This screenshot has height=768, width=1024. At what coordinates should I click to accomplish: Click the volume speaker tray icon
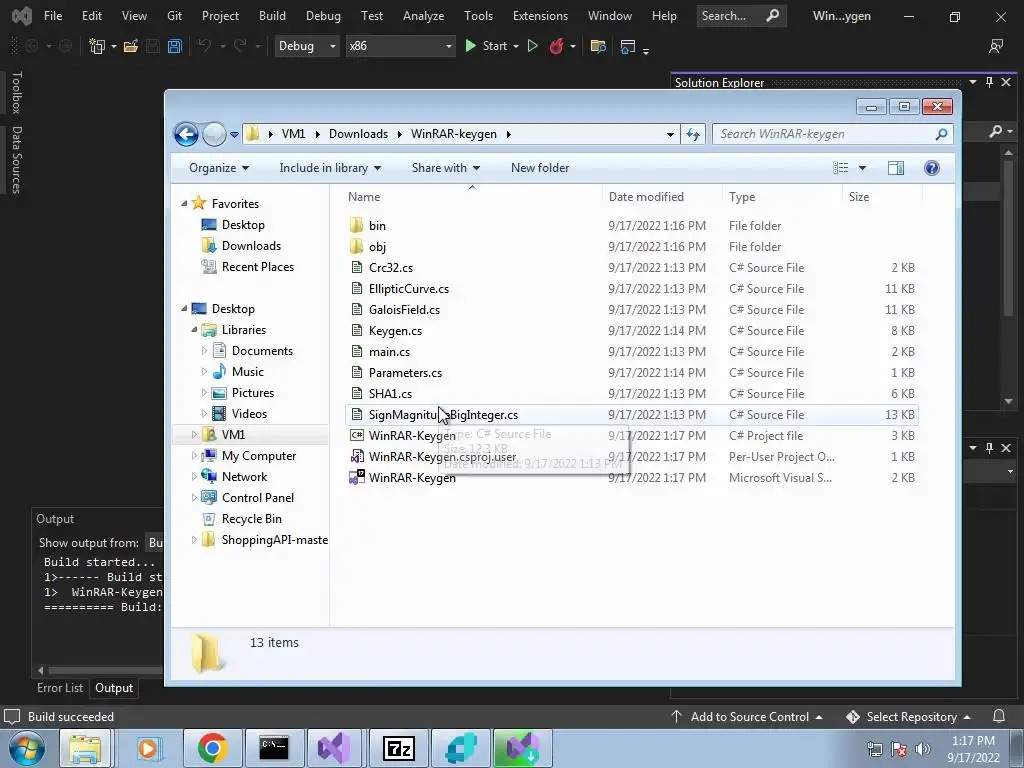point(923,749)
